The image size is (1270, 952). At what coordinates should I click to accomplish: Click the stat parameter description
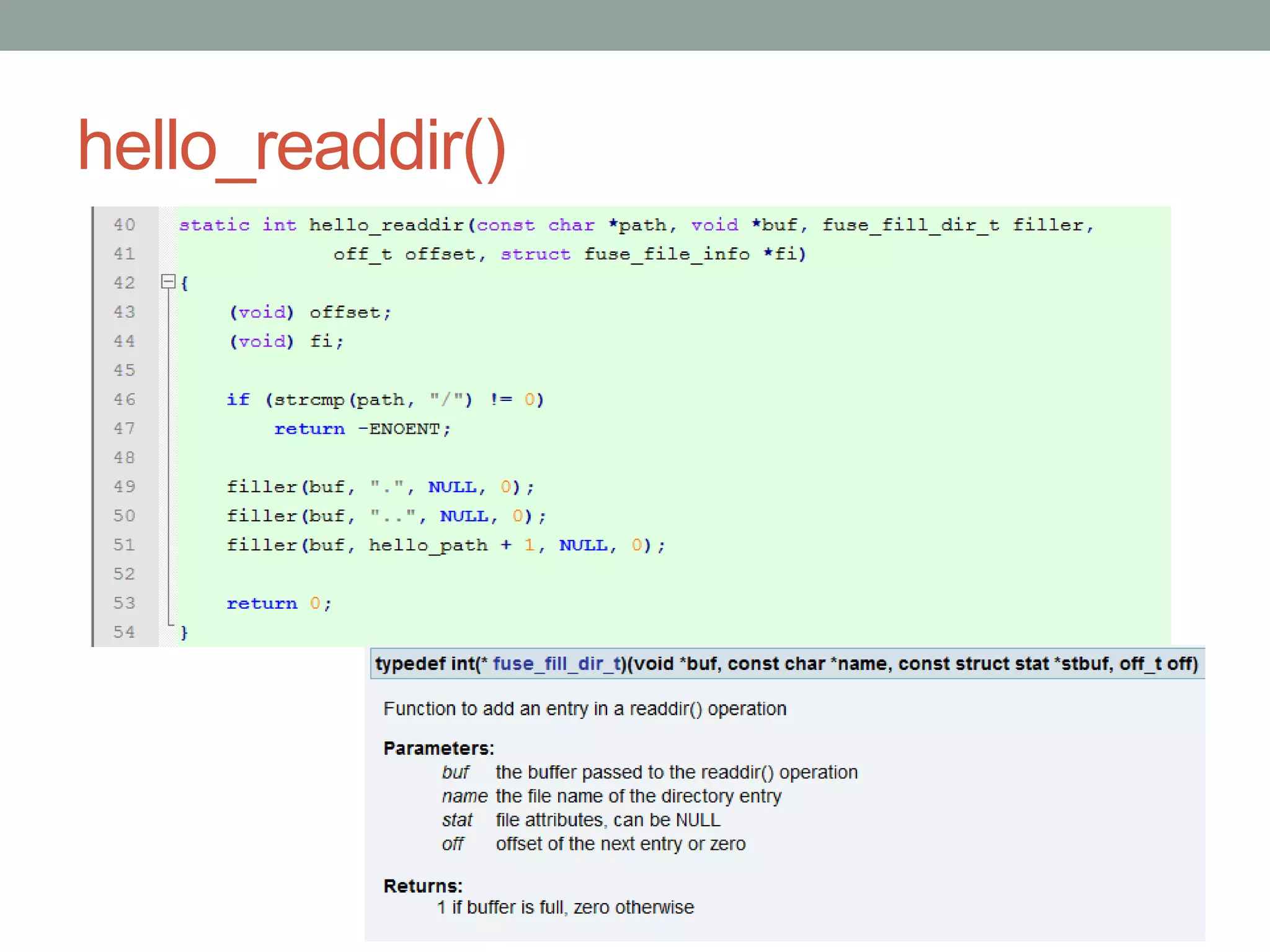[607, 820]
